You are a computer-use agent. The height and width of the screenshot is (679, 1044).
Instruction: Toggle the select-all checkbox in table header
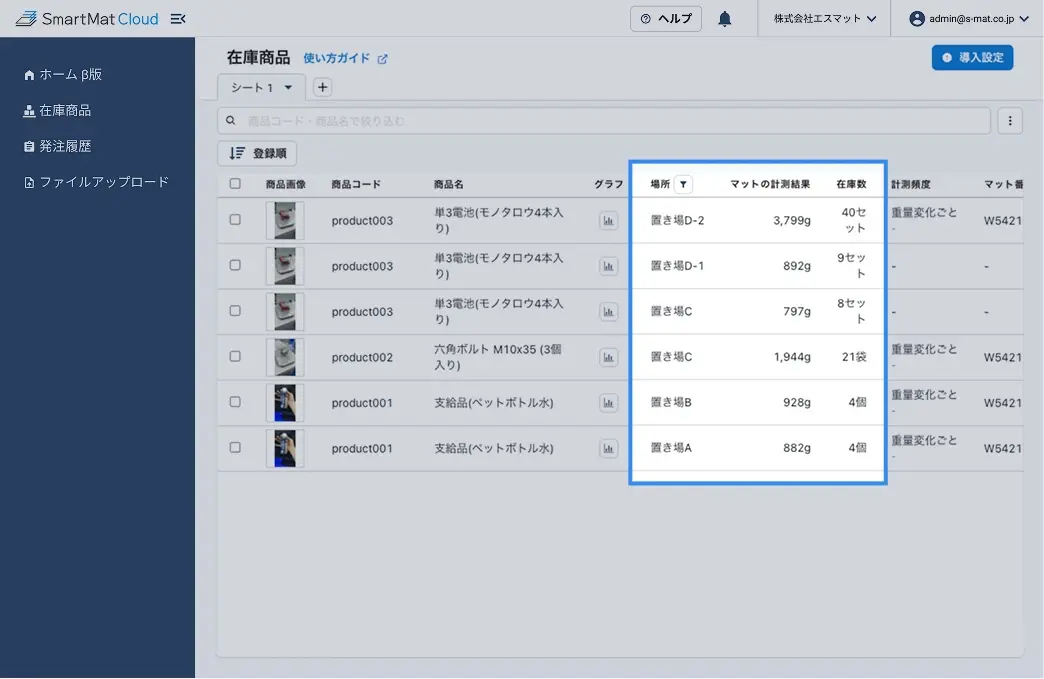point(235,184)
